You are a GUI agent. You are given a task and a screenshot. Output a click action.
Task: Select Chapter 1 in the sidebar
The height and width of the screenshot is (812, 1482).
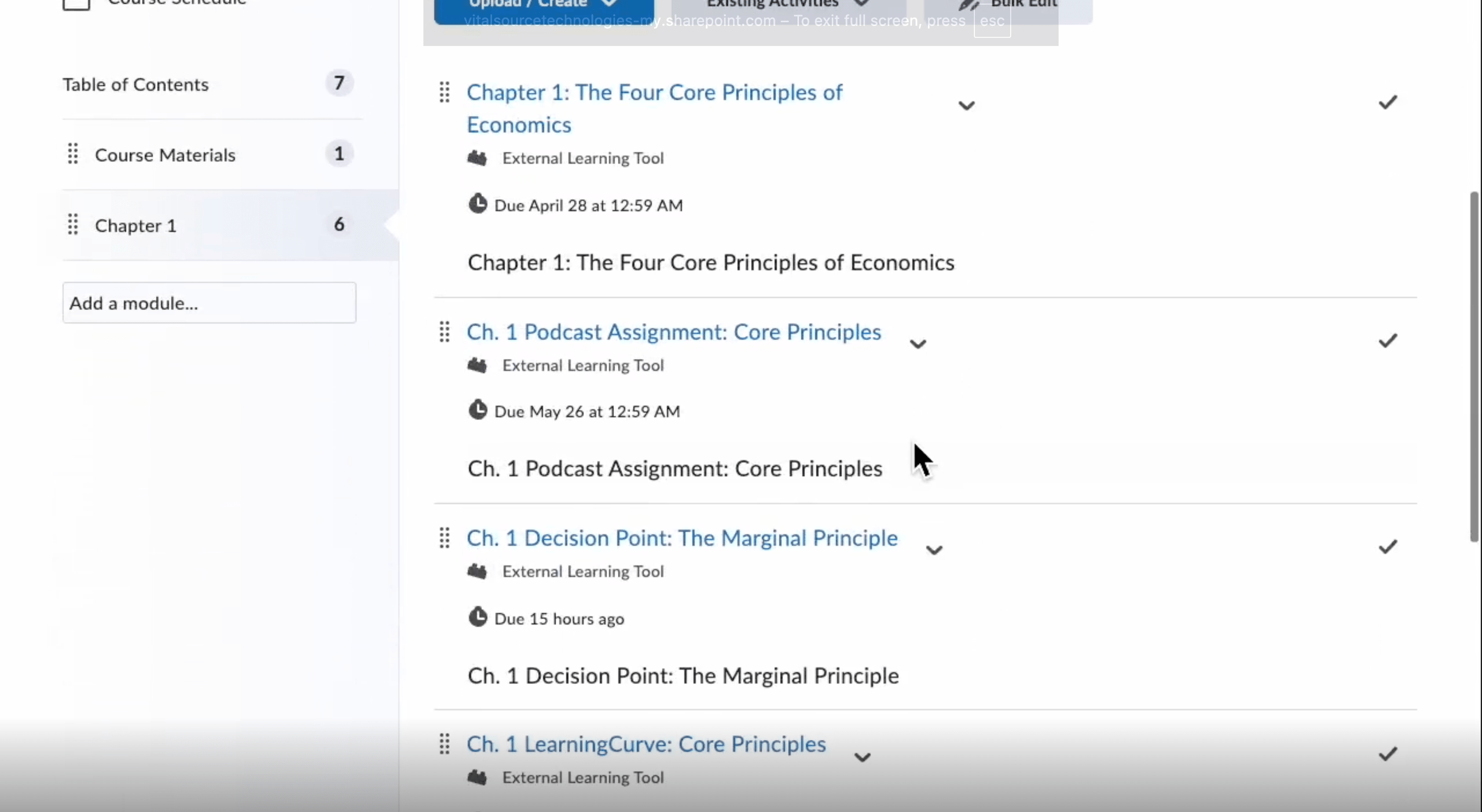tap(135, 225)
